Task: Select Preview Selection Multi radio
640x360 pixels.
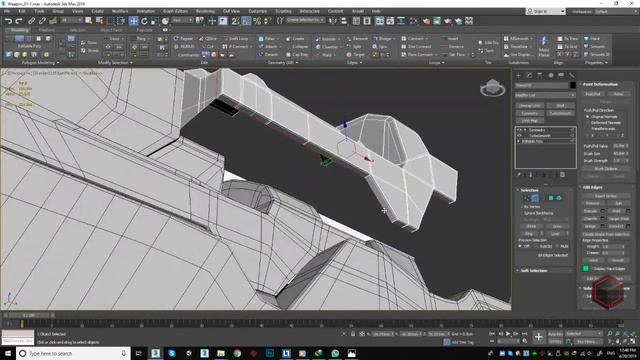Action: pyautogui.click(x=558, y=246)
